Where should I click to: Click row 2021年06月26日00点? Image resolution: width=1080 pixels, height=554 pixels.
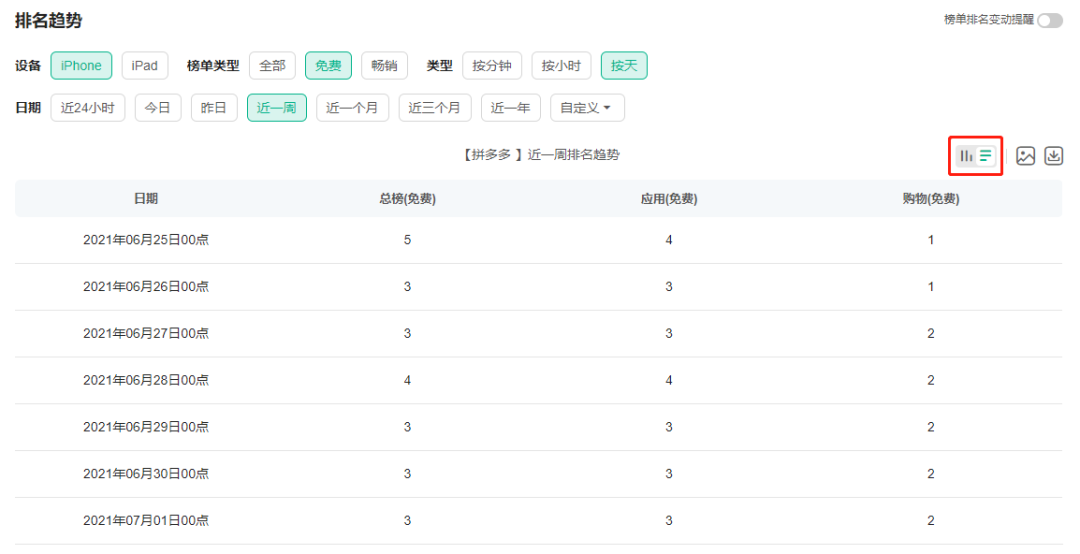click(x=539, y=287)
